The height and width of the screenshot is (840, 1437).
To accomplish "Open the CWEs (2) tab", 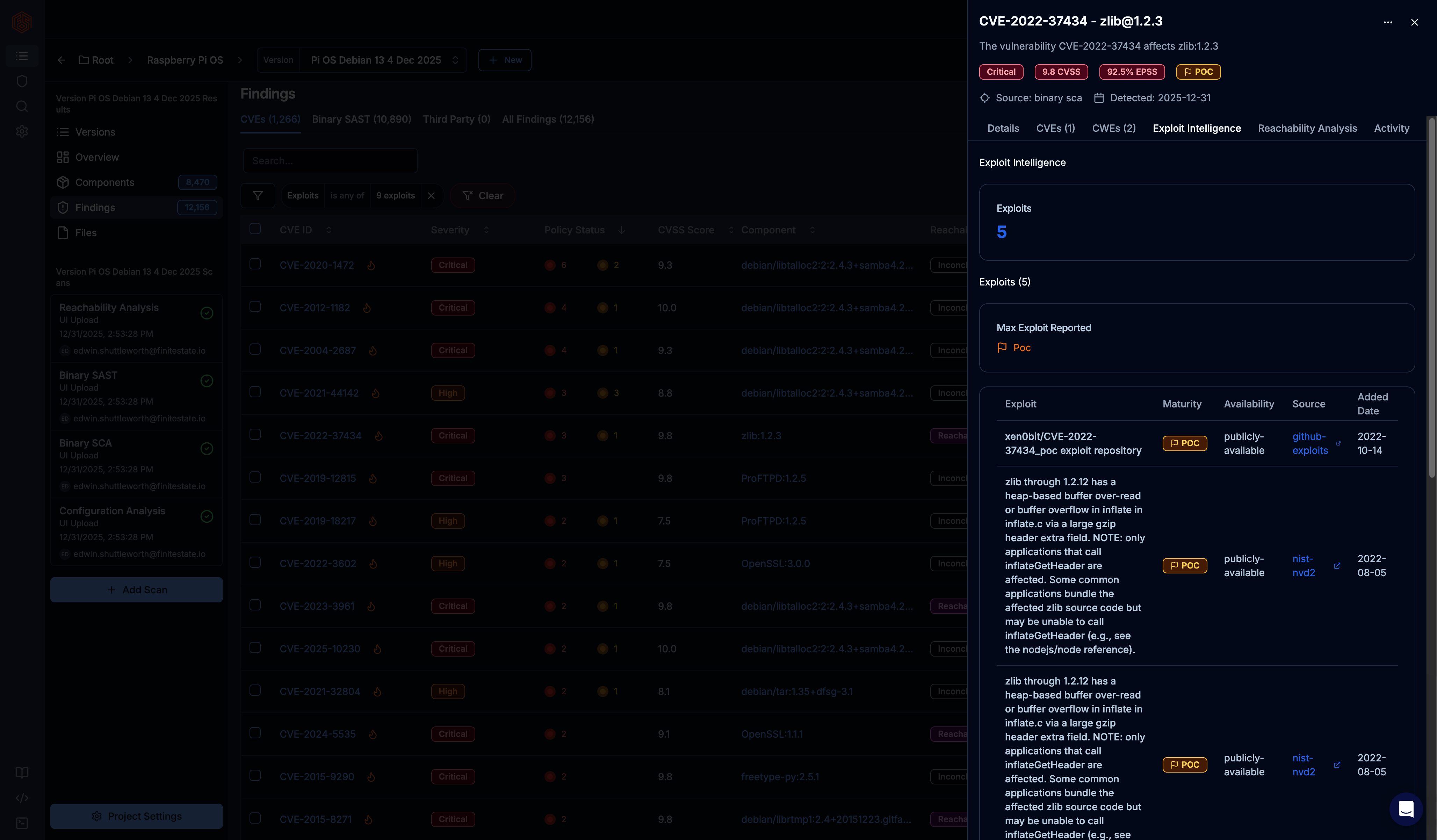I will point(1113,128).
